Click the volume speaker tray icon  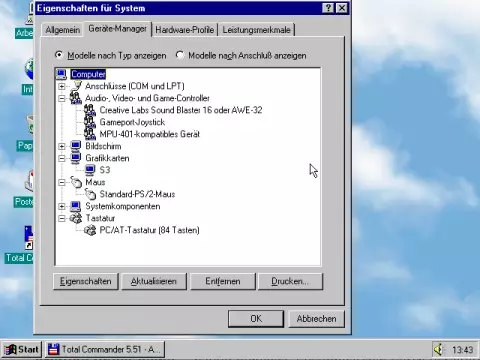(438, 349)
